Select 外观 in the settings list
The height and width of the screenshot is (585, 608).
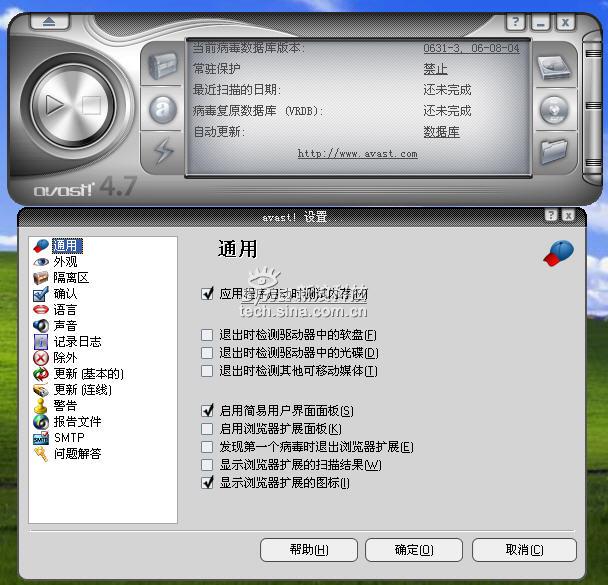point(65,262)
